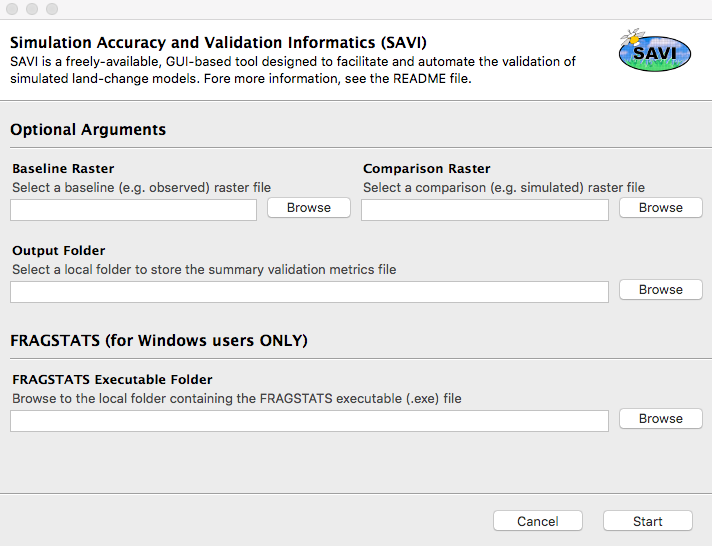Start the SAVI validation run
The width and height of the screenshot is (712, 546).
648,521
